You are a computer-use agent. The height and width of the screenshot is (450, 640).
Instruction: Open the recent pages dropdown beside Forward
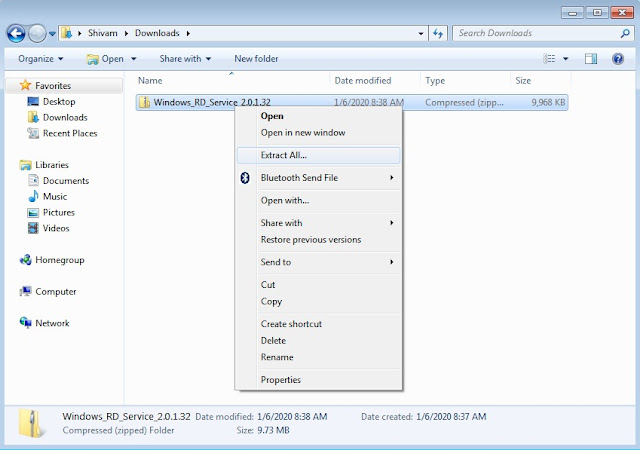[x=52, y=33]
